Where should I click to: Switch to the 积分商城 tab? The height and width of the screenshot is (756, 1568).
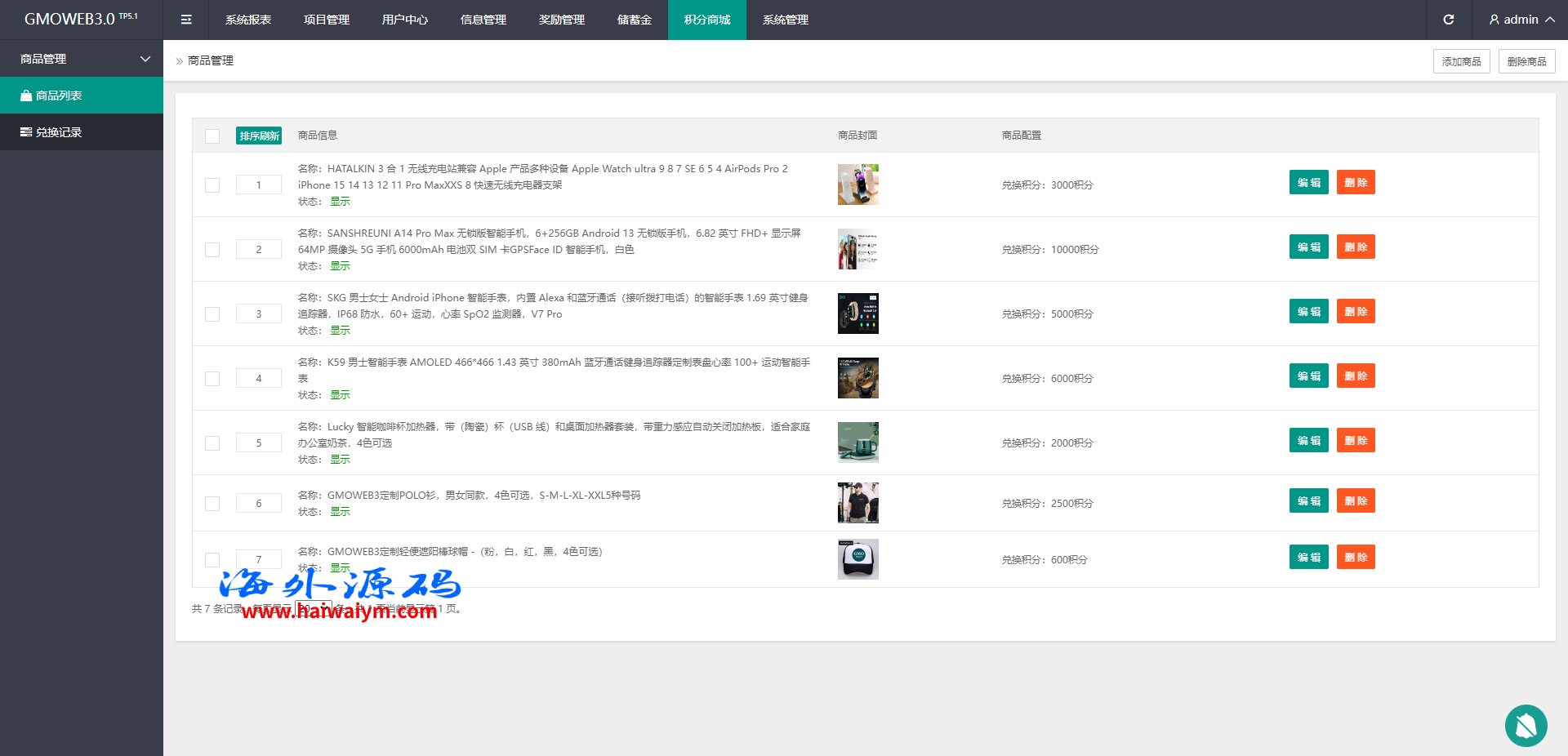tap(706, 20)
